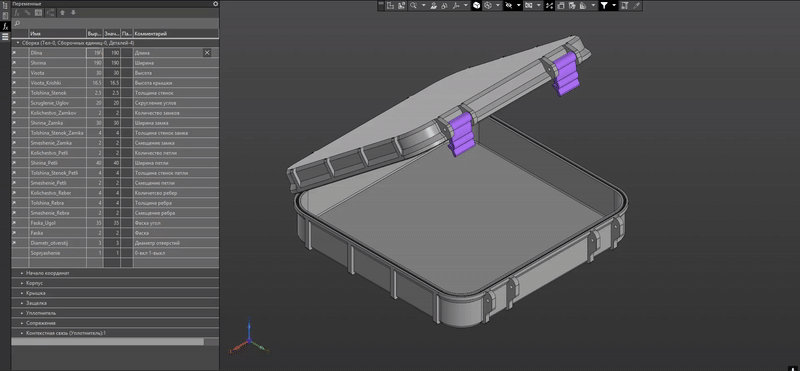Screen dimensions: 800x371
Task: Click the filter funnel icon in the view toolbar
Action: [x=604, y=6]
